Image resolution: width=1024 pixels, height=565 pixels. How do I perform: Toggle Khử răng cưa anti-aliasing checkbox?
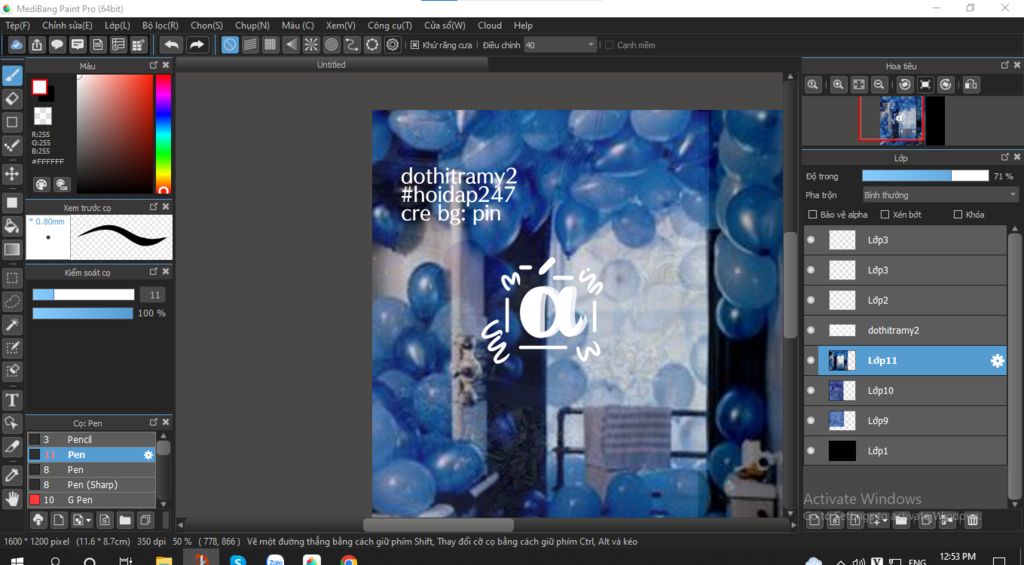coord(415,45)
